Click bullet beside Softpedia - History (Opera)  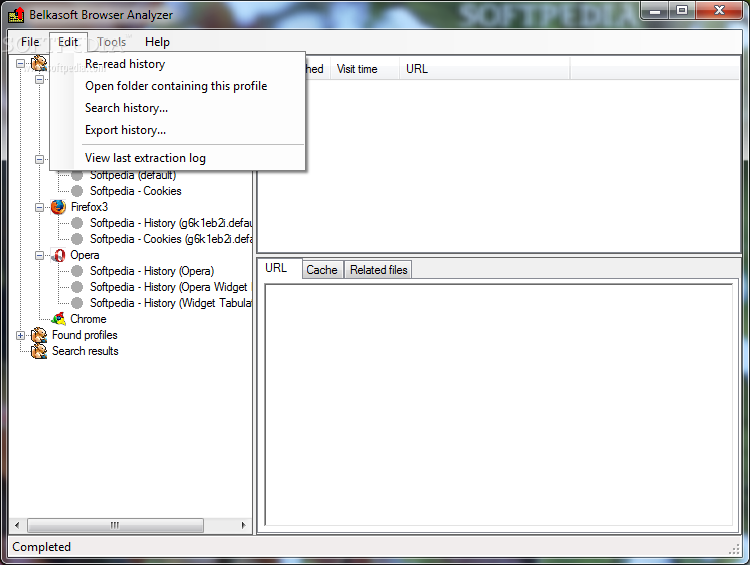click(77, 271)
